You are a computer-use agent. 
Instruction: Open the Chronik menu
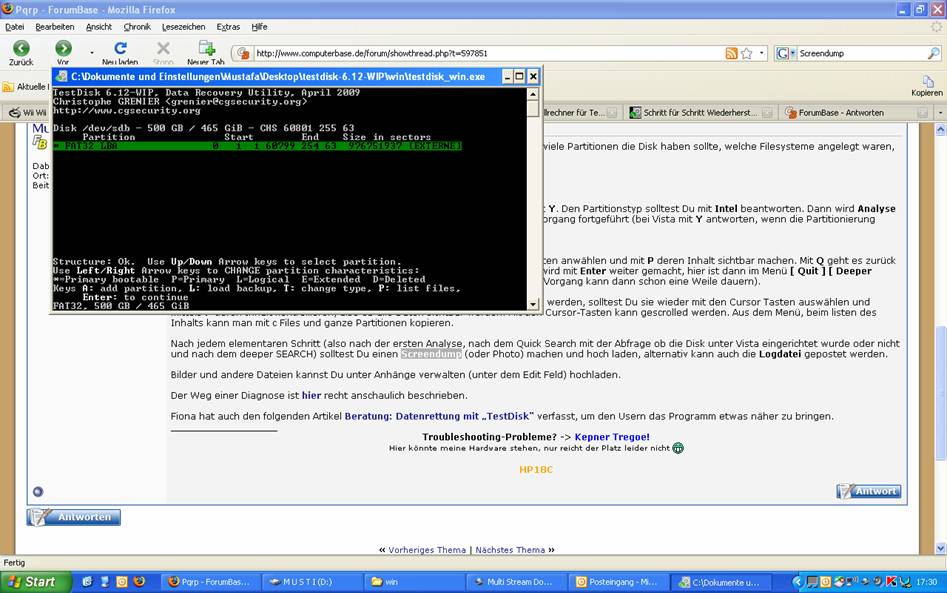(137, 27)
